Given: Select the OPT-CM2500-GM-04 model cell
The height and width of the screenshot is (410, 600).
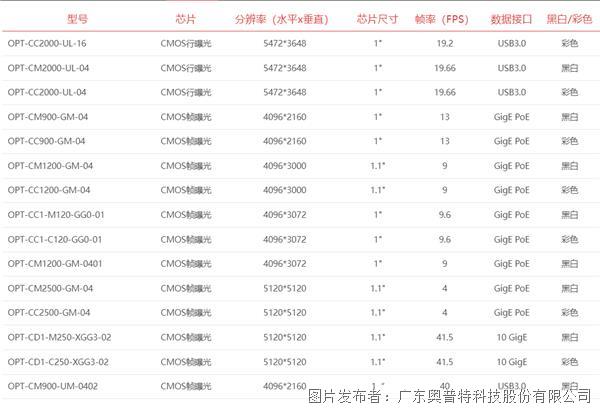Looking at the screenshot, I should [x=50, y=288].
